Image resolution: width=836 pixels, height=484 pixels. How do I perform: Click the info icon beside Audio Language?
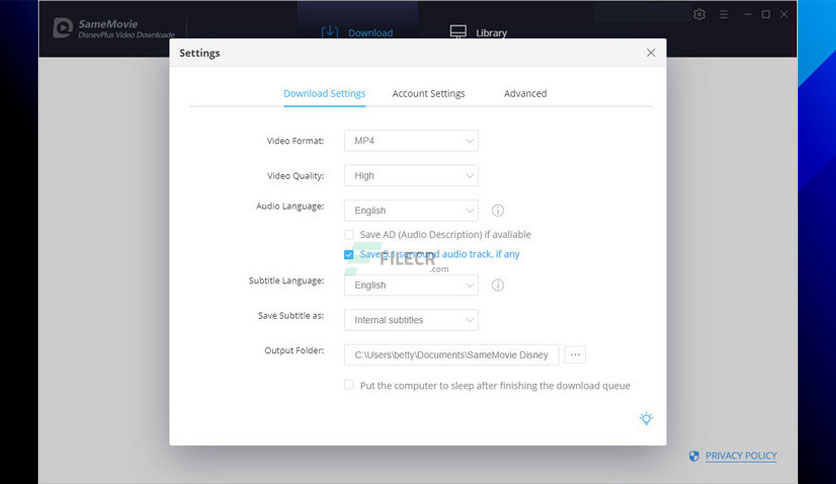(x=497, y=211)
